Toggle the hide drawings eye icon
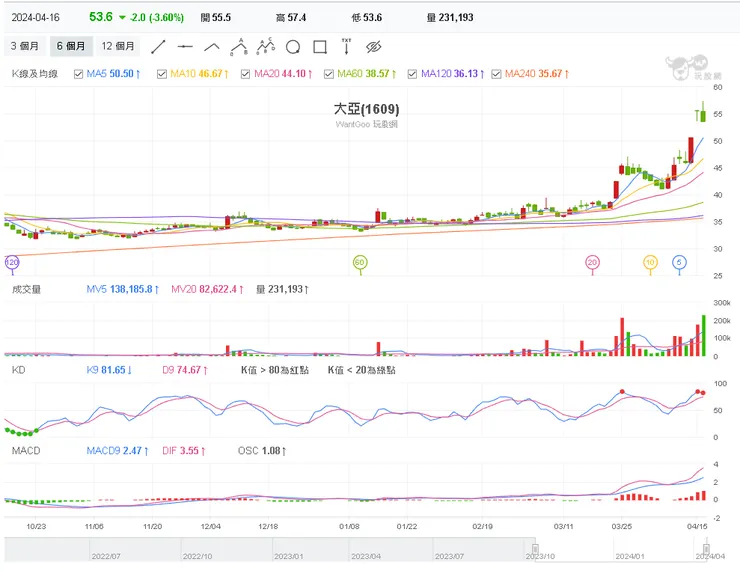 (373, 47)
